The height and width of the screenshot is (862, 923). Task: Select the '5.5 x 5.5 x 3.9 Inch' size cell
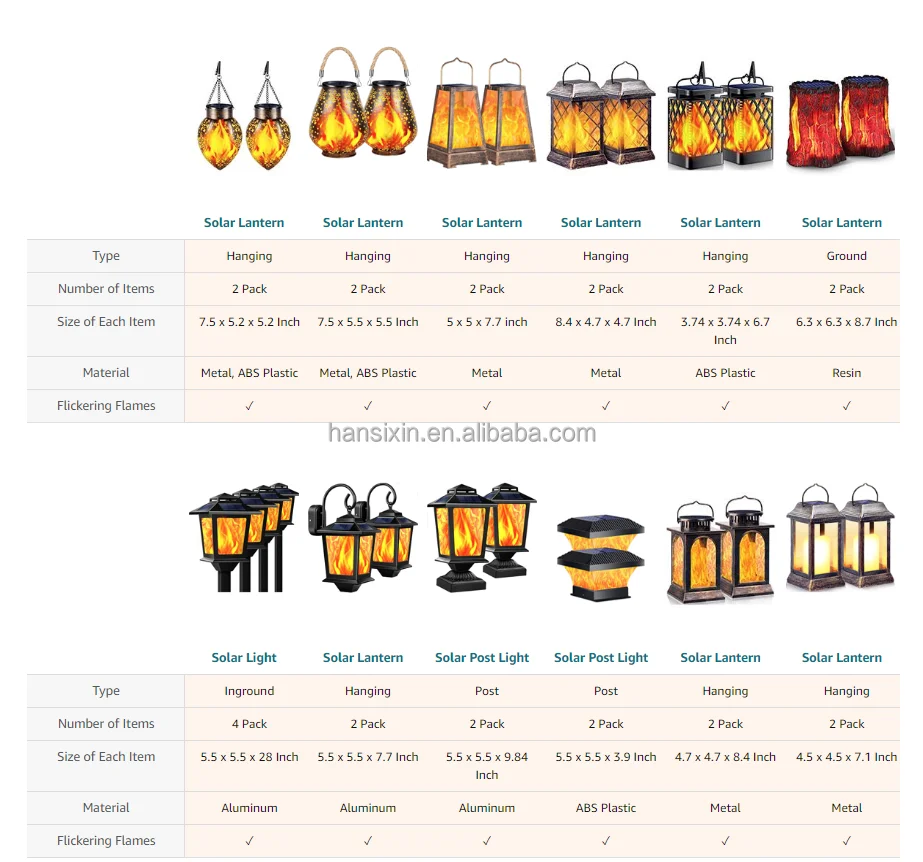coord(606,757)
